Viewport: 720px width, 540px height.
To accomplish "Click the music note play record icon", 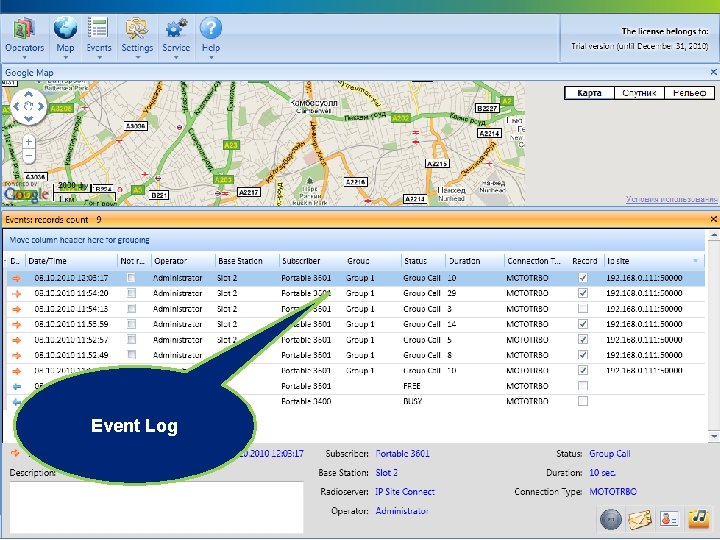I will 698,518.
